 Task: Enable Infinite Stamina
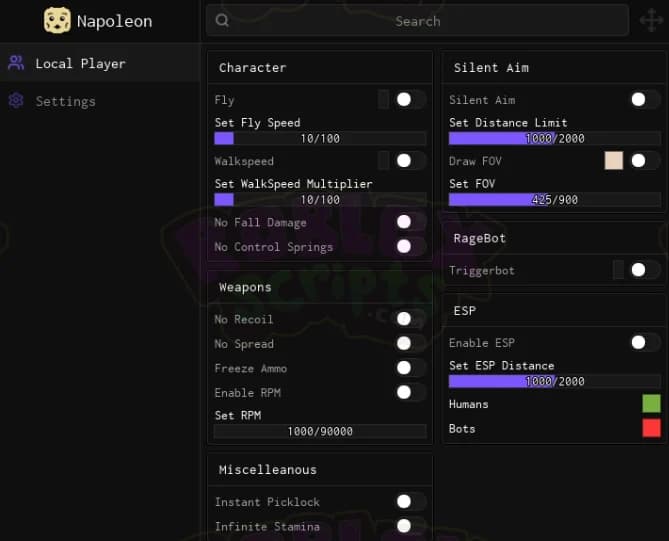[410, 526]
